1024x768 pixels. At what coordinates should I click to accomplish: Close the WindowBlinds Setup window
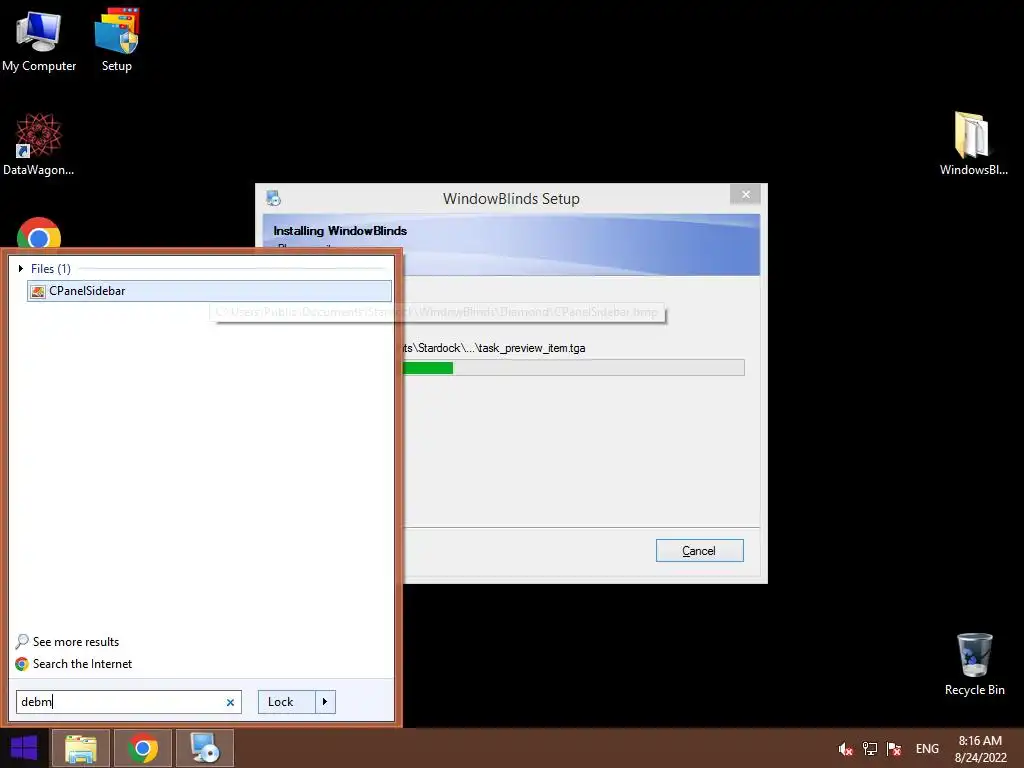pos(745,195)
